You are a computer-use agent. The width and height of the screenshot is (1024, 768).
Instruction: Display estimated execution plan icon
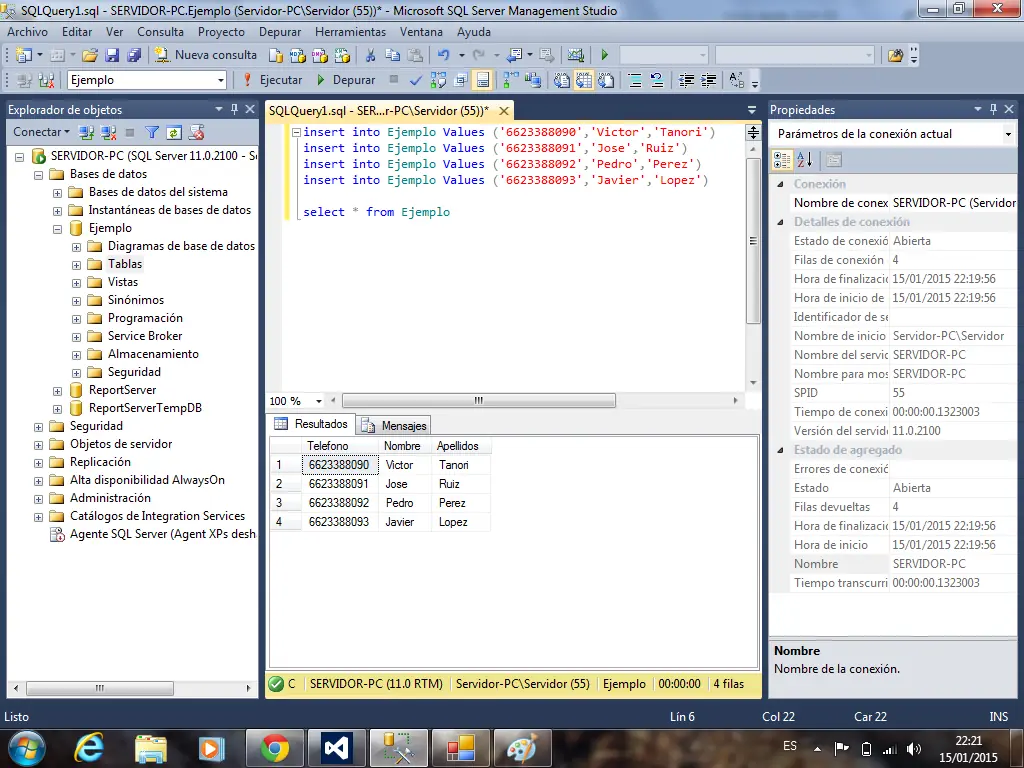(x=438, y=80)
